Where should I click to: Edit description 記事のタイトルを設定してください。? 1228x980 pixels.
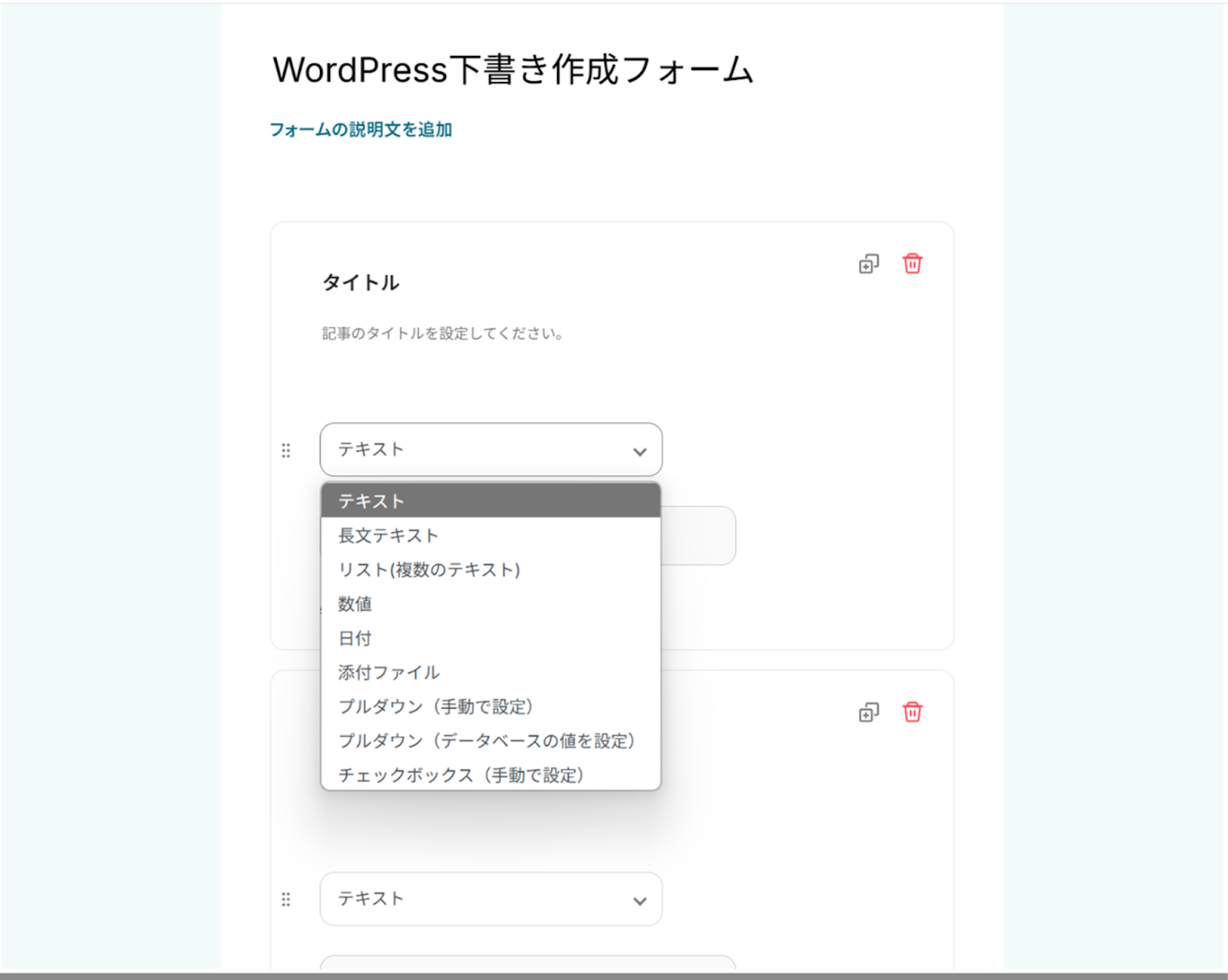443,334
